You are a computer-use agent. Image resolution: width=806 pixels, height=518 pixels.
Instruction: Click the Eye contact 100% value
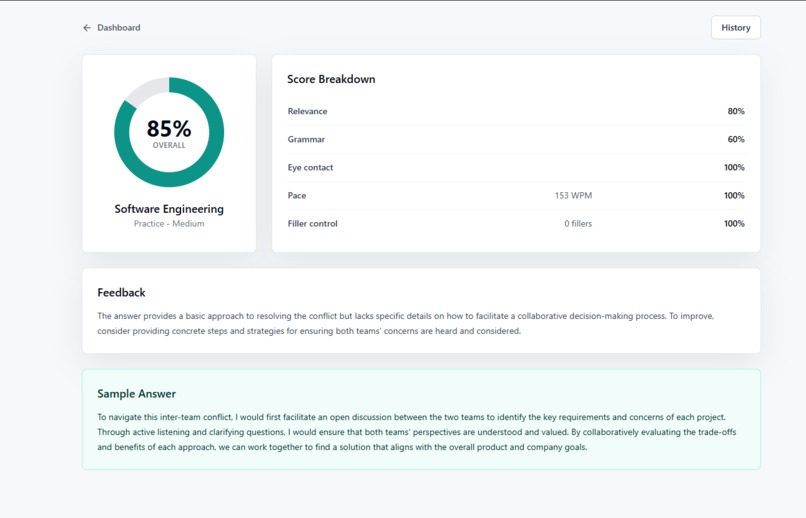(734, 168)
